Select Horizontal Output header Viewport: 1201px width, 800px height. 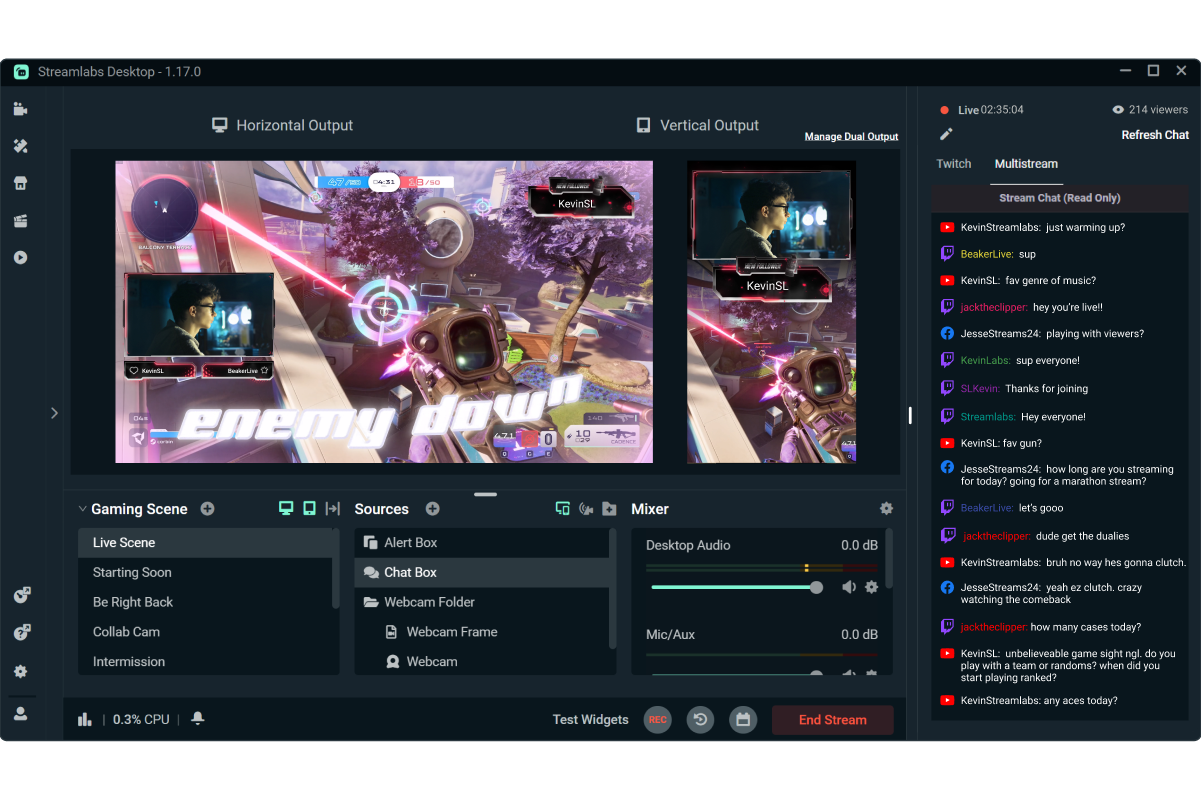(x=282, y=125)
